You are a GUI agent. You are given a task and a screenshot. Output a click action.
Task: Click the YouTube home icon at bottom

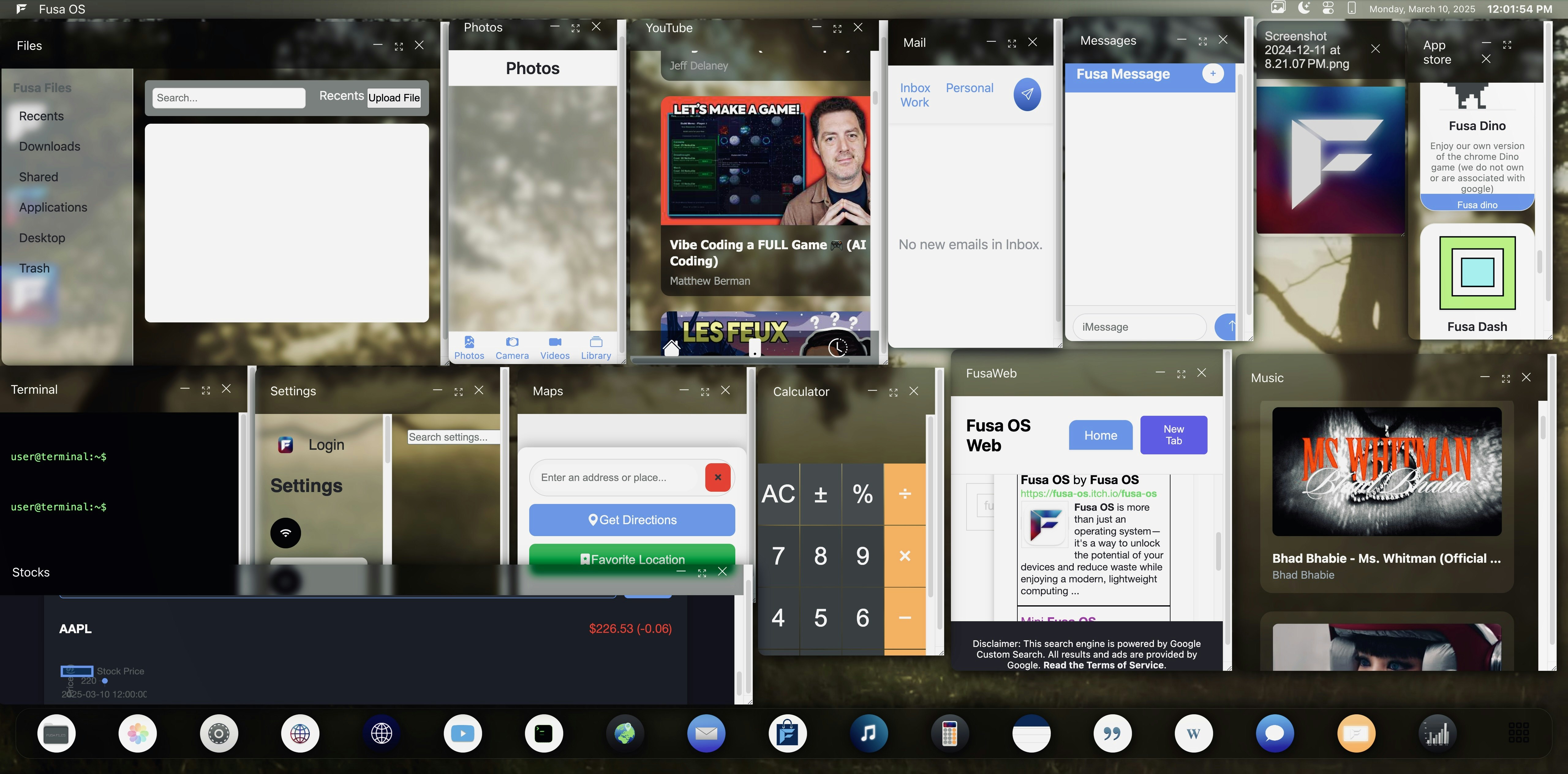click(x=671, y=348)
